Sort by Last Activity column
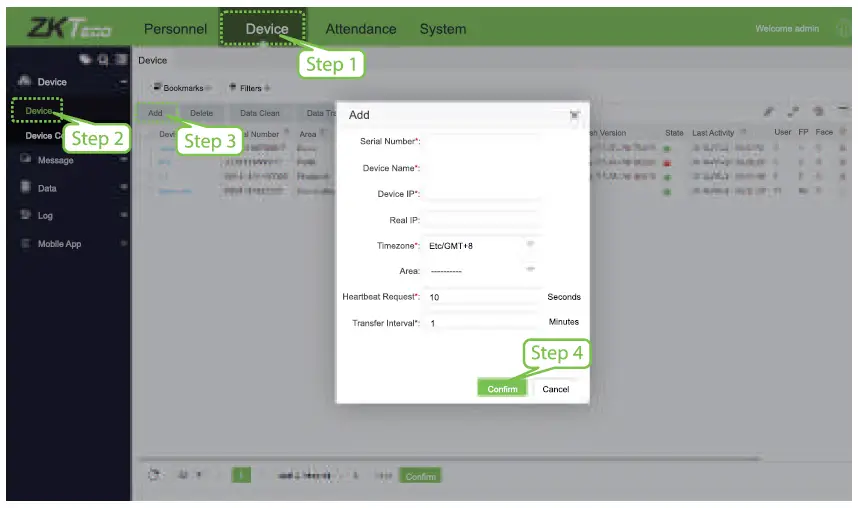 [x=712, y=132]
